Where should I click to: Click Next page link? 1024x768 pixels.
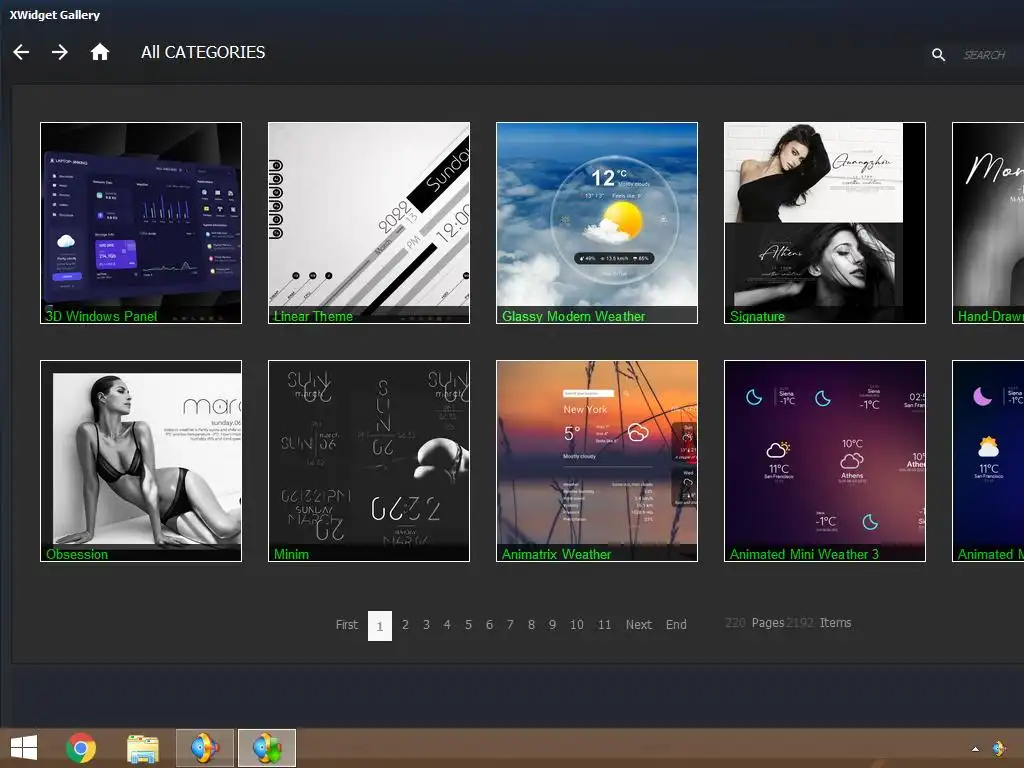639,625
